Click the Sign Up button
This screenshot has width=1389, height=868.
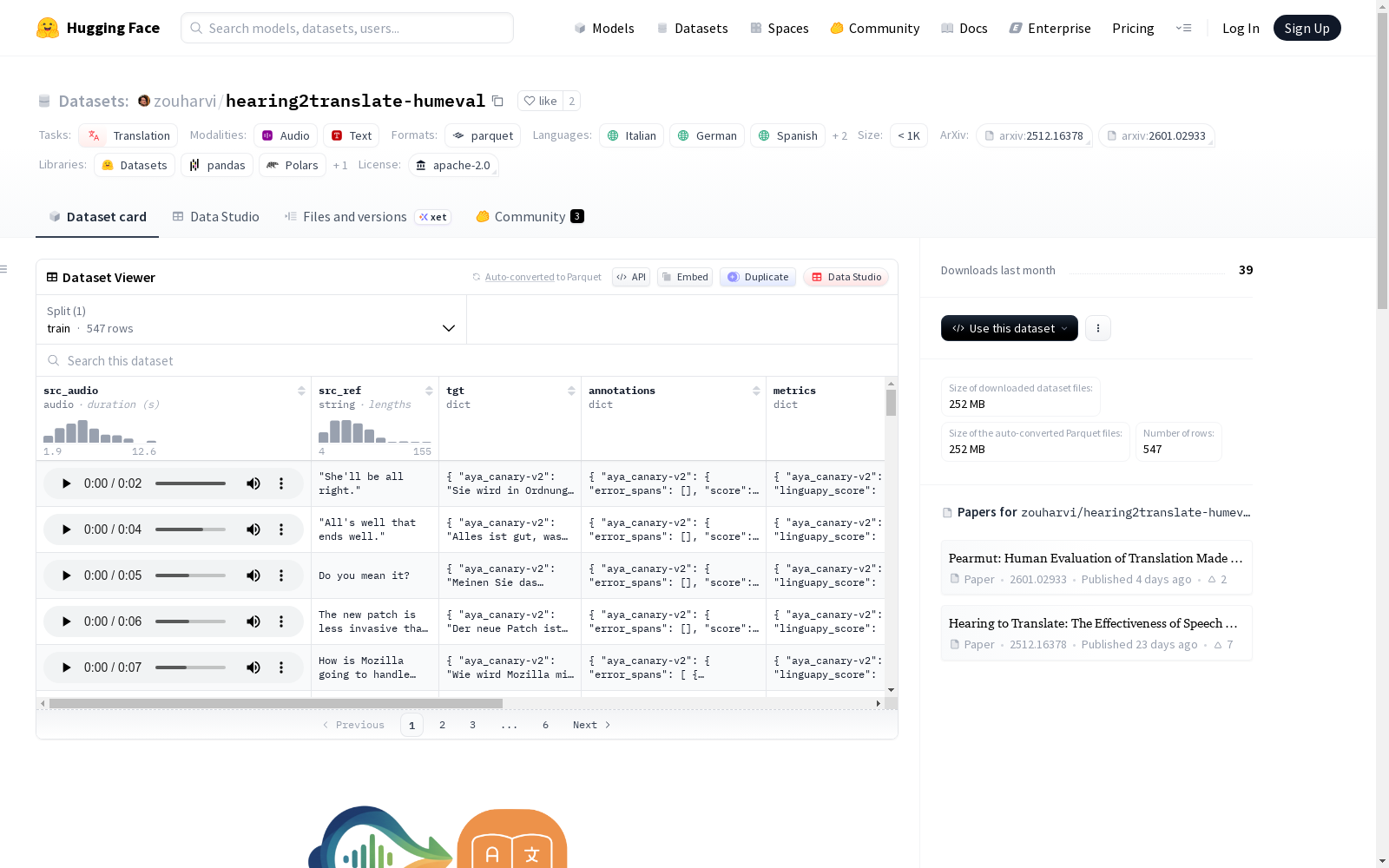tap(1307, 28)
